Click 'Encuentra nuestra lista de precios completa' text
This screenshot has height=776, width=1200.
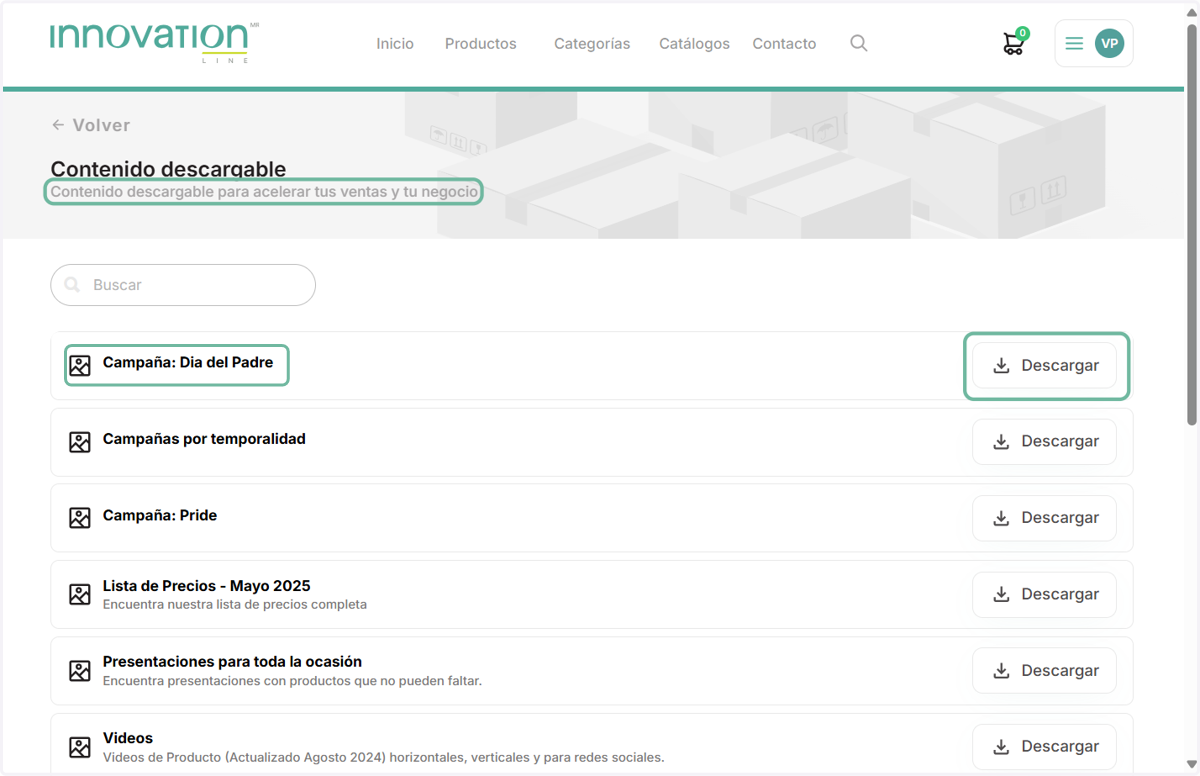click(235, 605)
